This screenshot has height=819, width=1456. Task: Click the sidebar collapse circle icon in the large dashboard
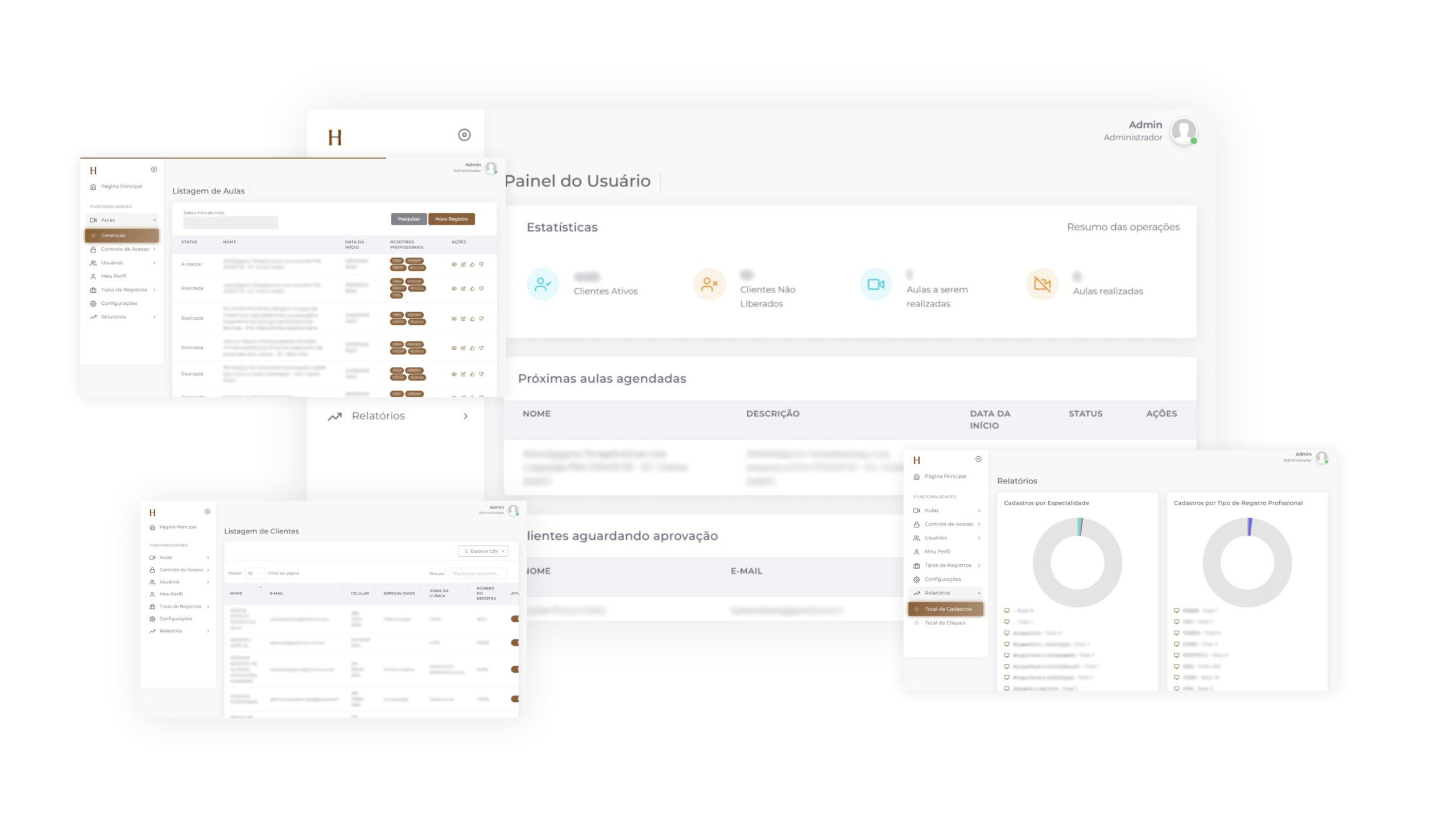[464, 135]
